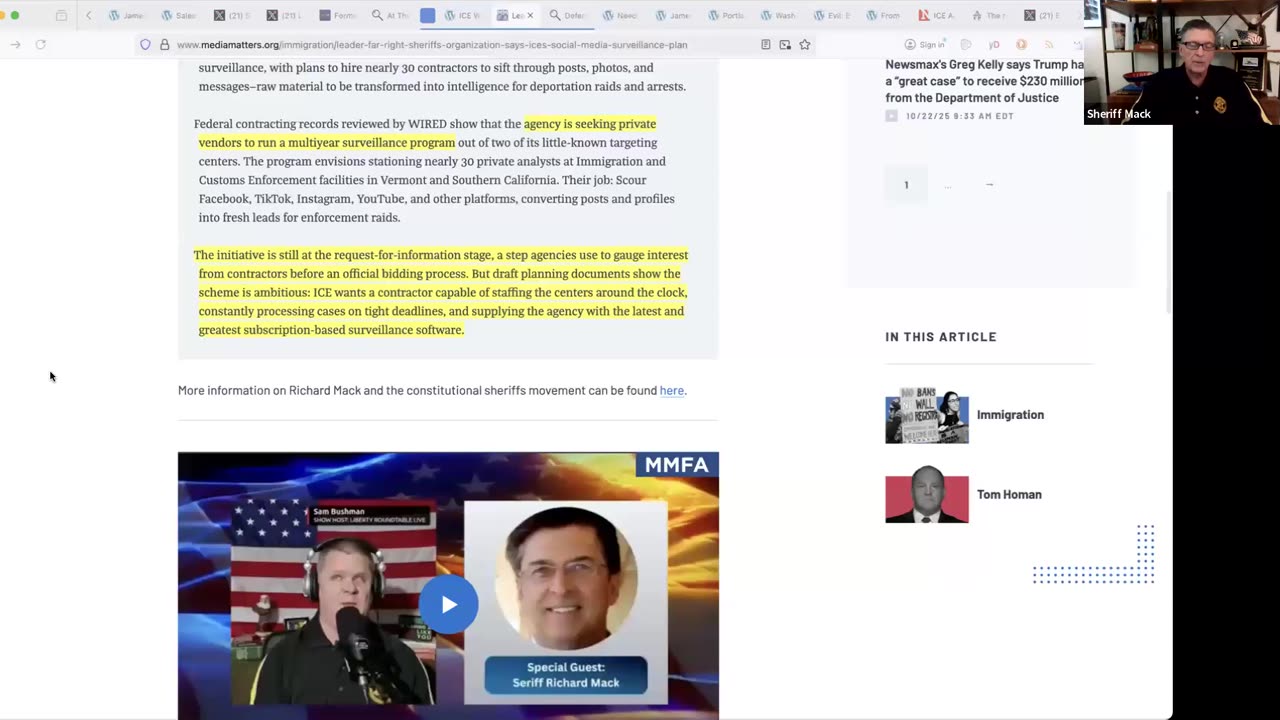The width and height of the screenshot is (1280, 720).
Task: Switch to the solid blue square tab
Action: [x=428, y=15]
